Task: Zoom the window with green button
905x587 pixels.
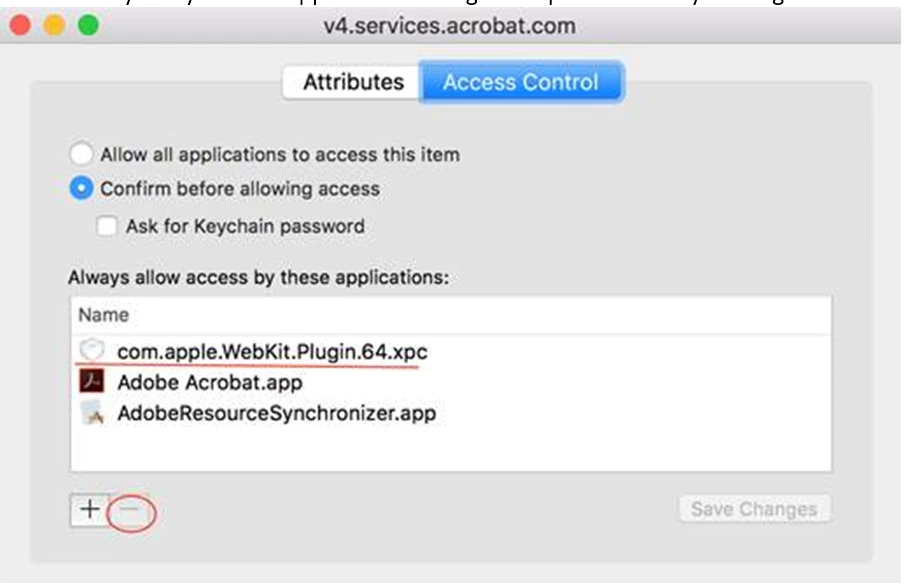Action: coord(88,25)
